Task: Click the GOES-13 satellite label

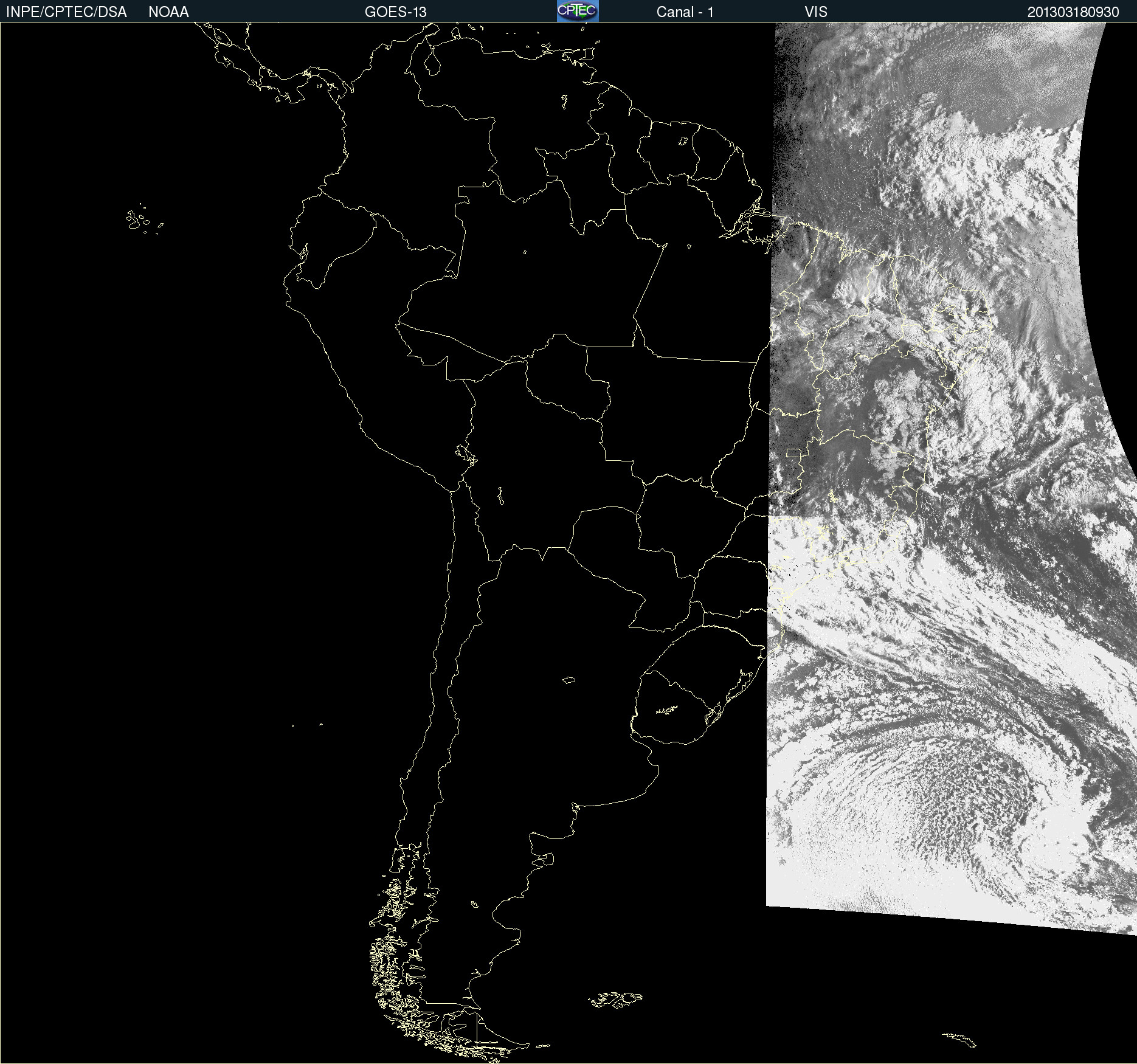Action: (x=396, y=12)
